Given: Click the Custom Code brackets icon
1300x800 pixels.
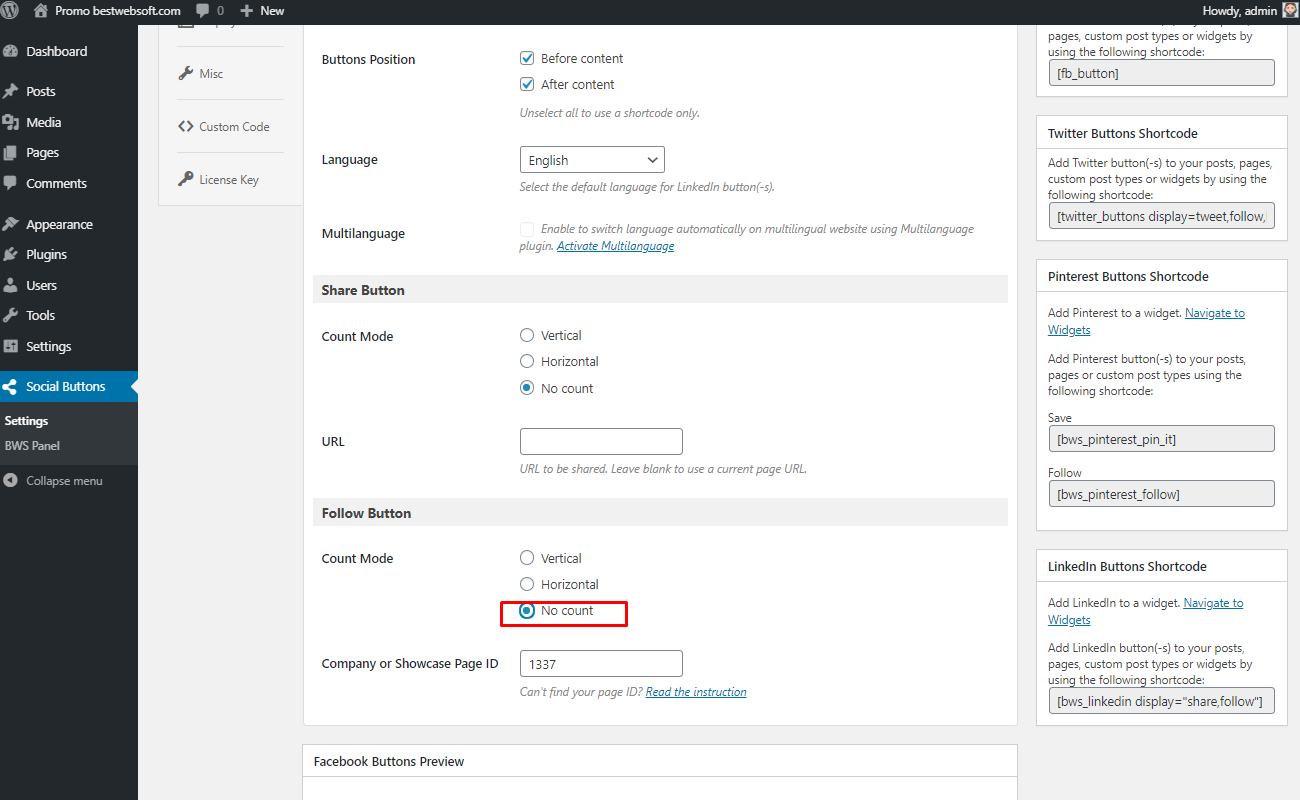Looking at the screenshot, I should coord(186,126).
